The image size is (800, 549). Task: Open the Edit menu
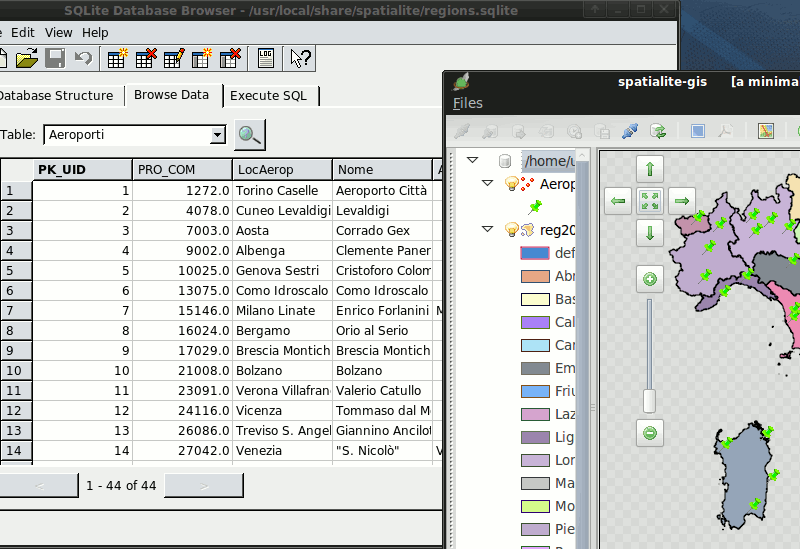23,33
